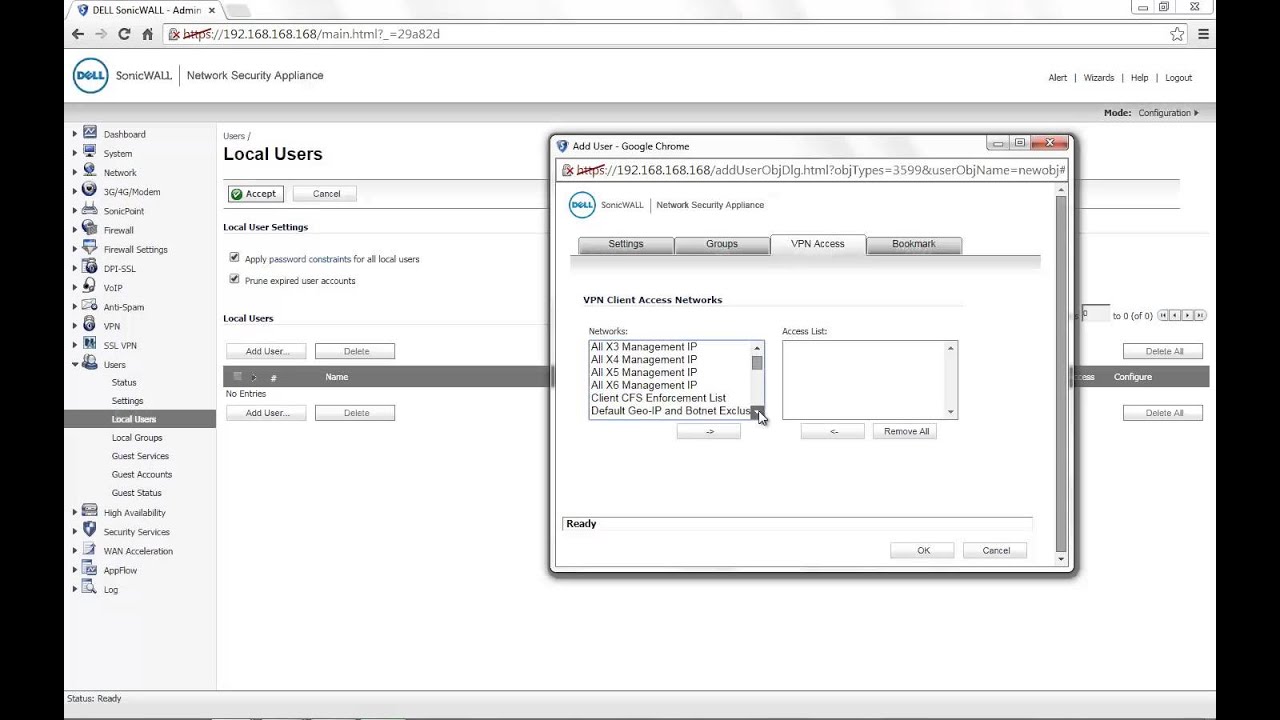Expand the Security Services tree arrow
The height and width of the screenshot is (720, 1280).
74,531
